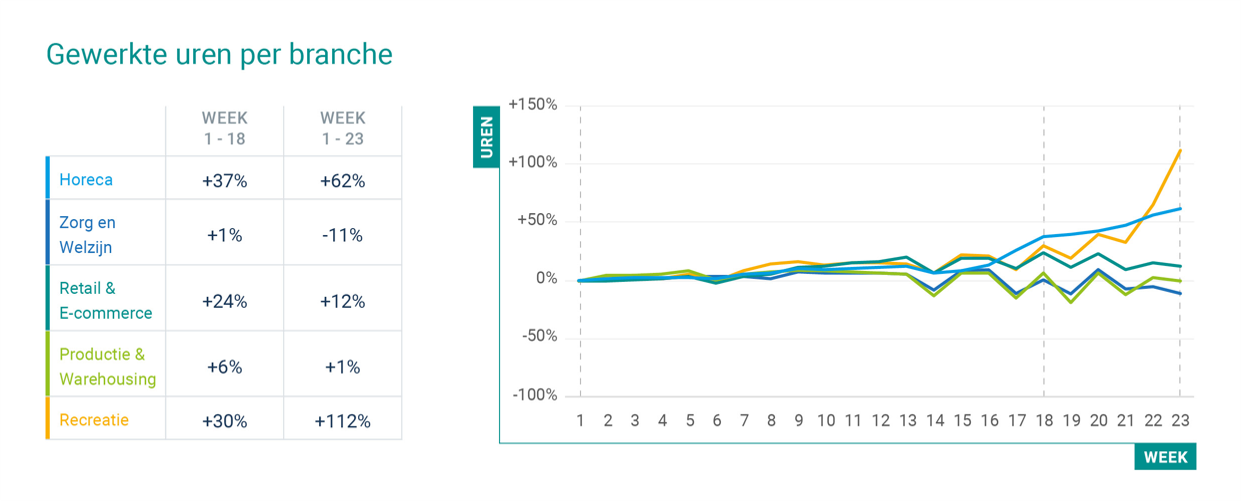
Task: Click week 23 on the x-axis
Action: (1180, 420)
